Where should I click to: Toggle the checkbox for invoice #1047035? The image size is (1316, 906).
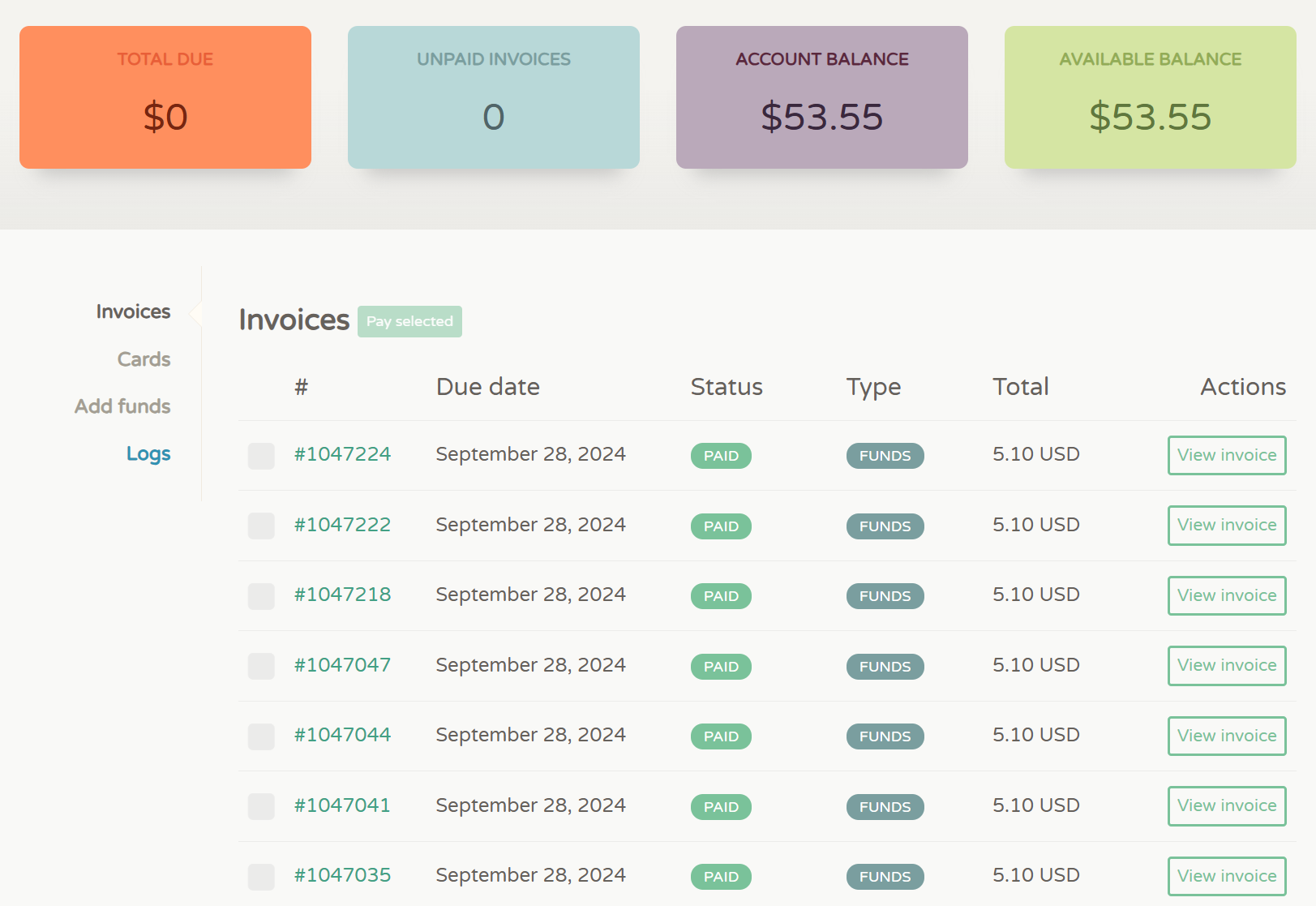261,877
